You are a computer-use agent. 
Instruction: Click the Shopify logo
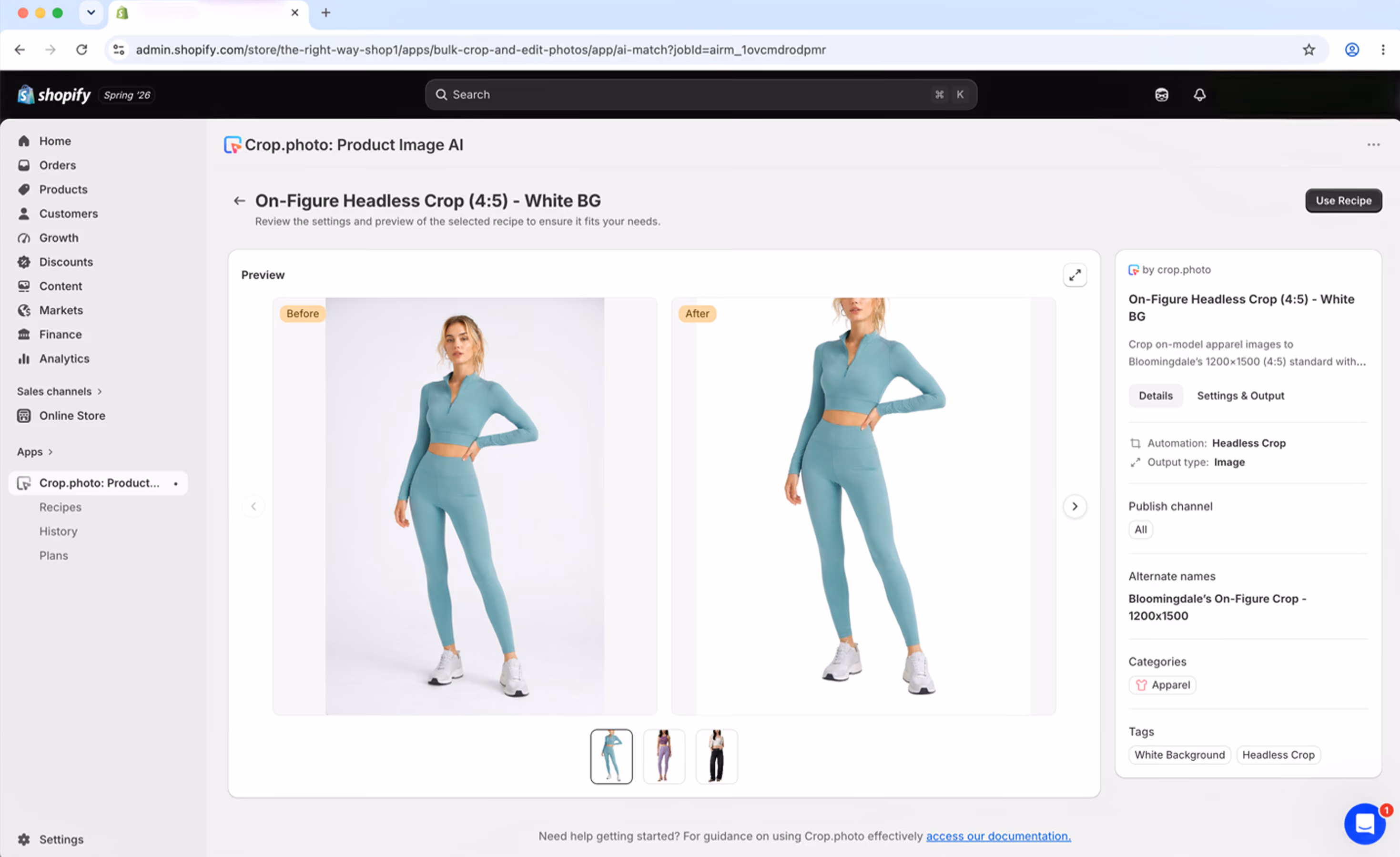pos(53,95)
